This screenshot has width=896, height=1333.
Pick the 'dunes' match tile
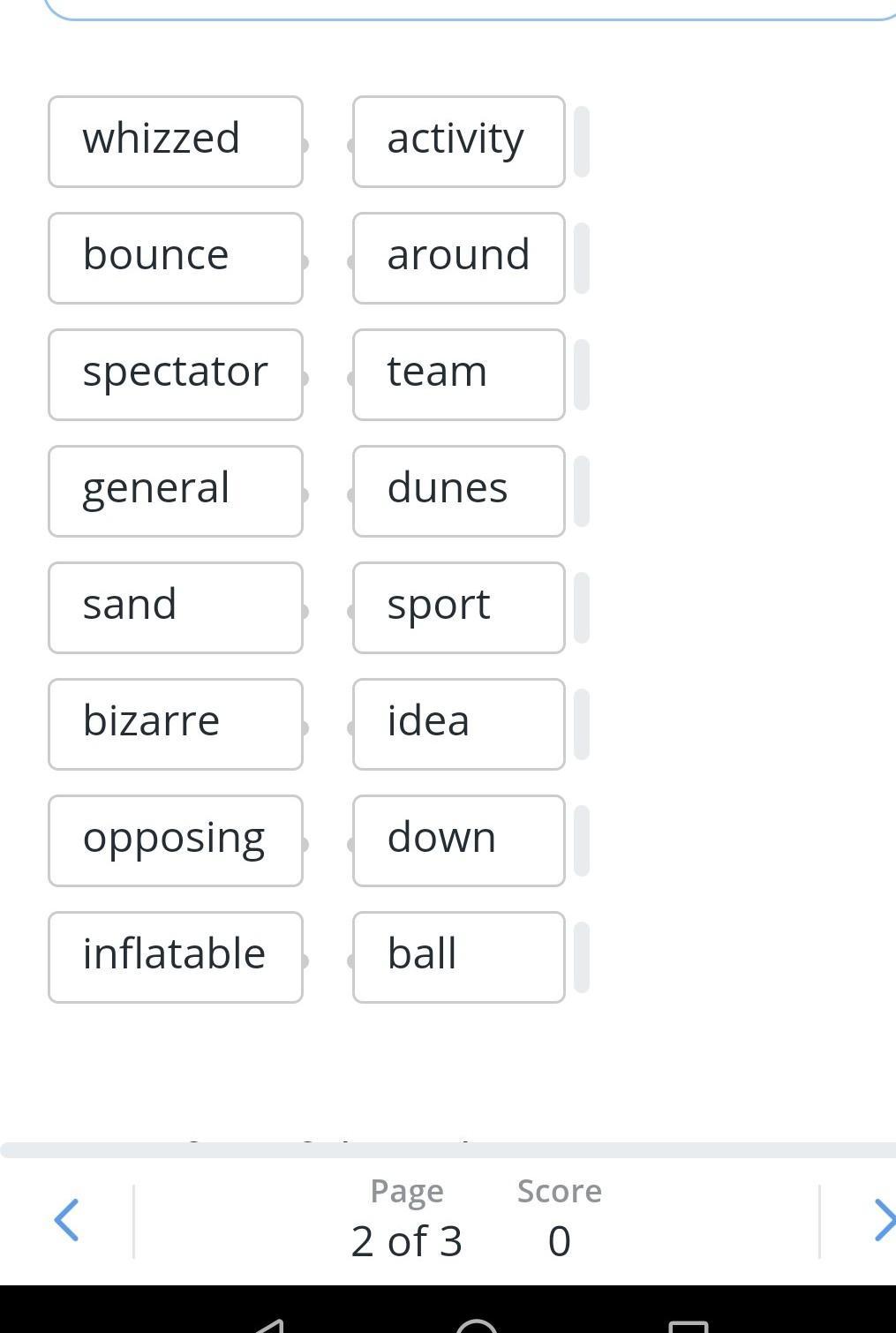click(x=458, y=491)
